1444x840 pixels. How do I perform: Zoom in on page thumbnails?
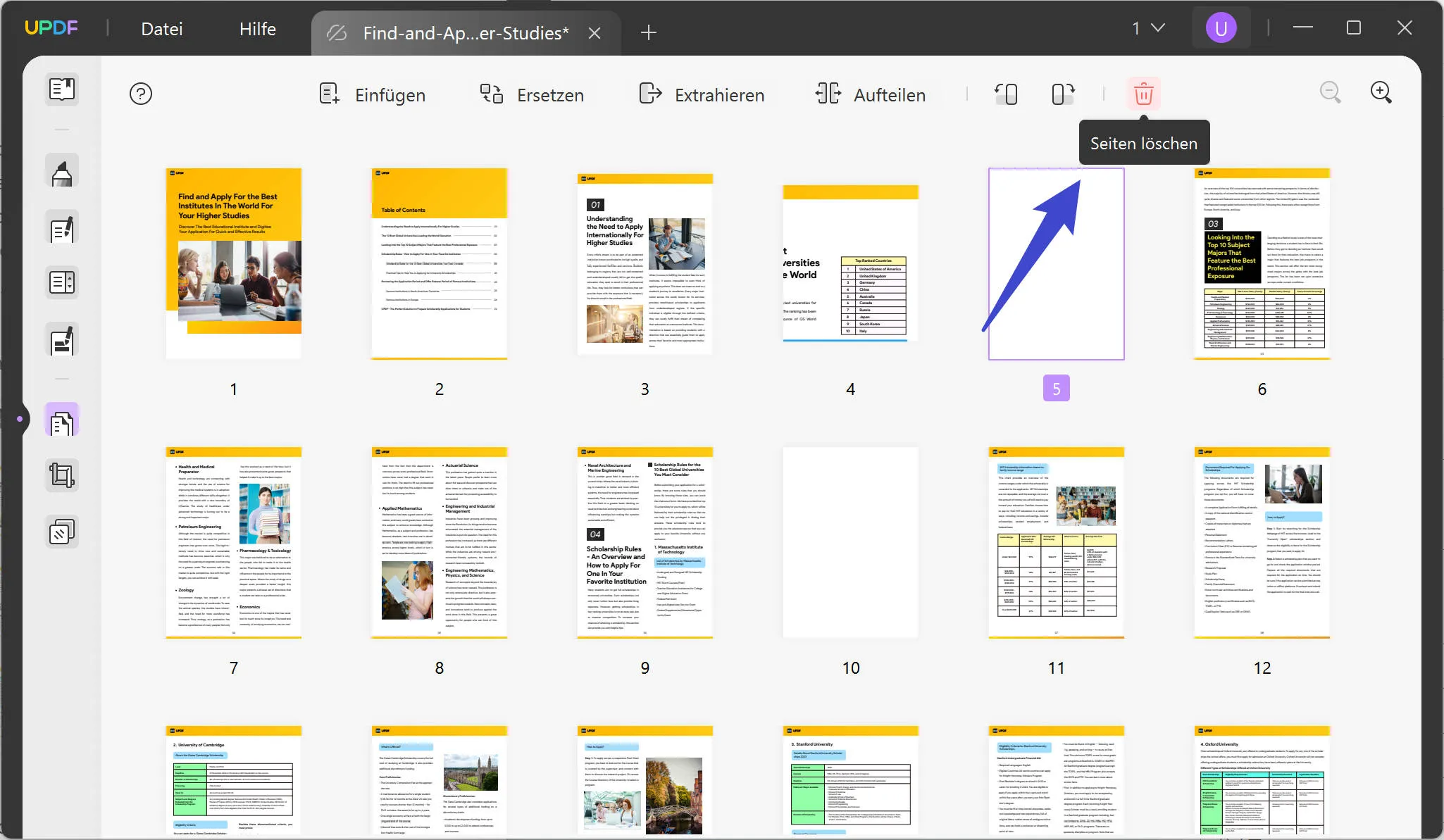[1381, 92]
